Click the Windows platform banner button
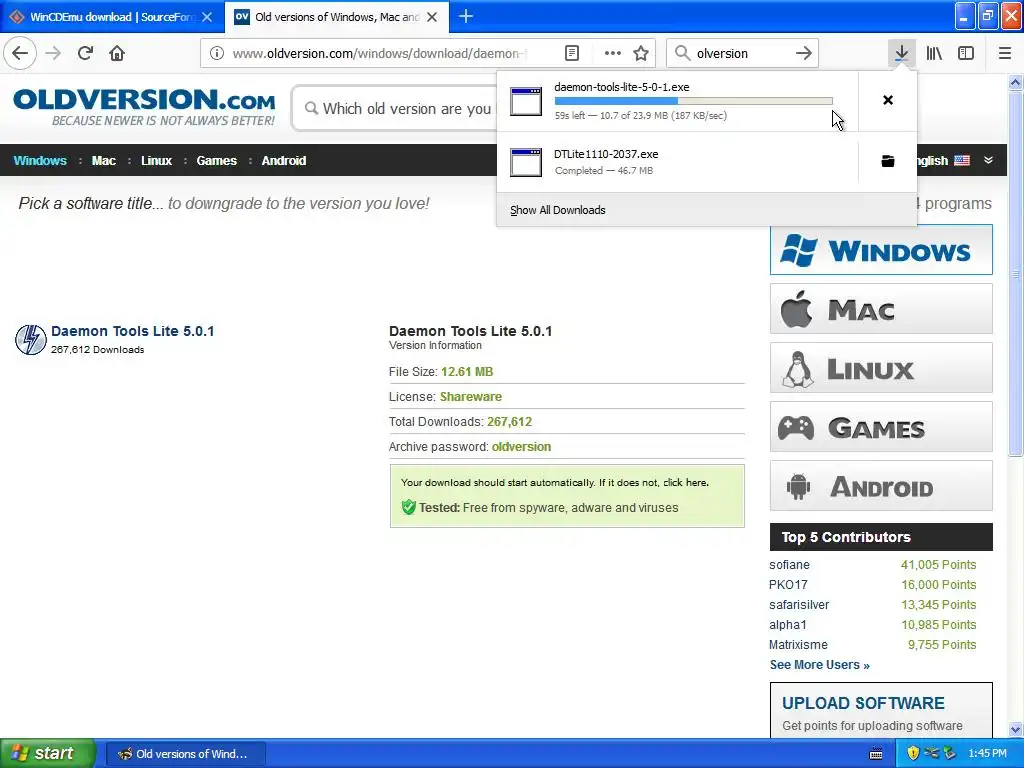The height and width of the screenshot is (768, 1024). point(881,250)
